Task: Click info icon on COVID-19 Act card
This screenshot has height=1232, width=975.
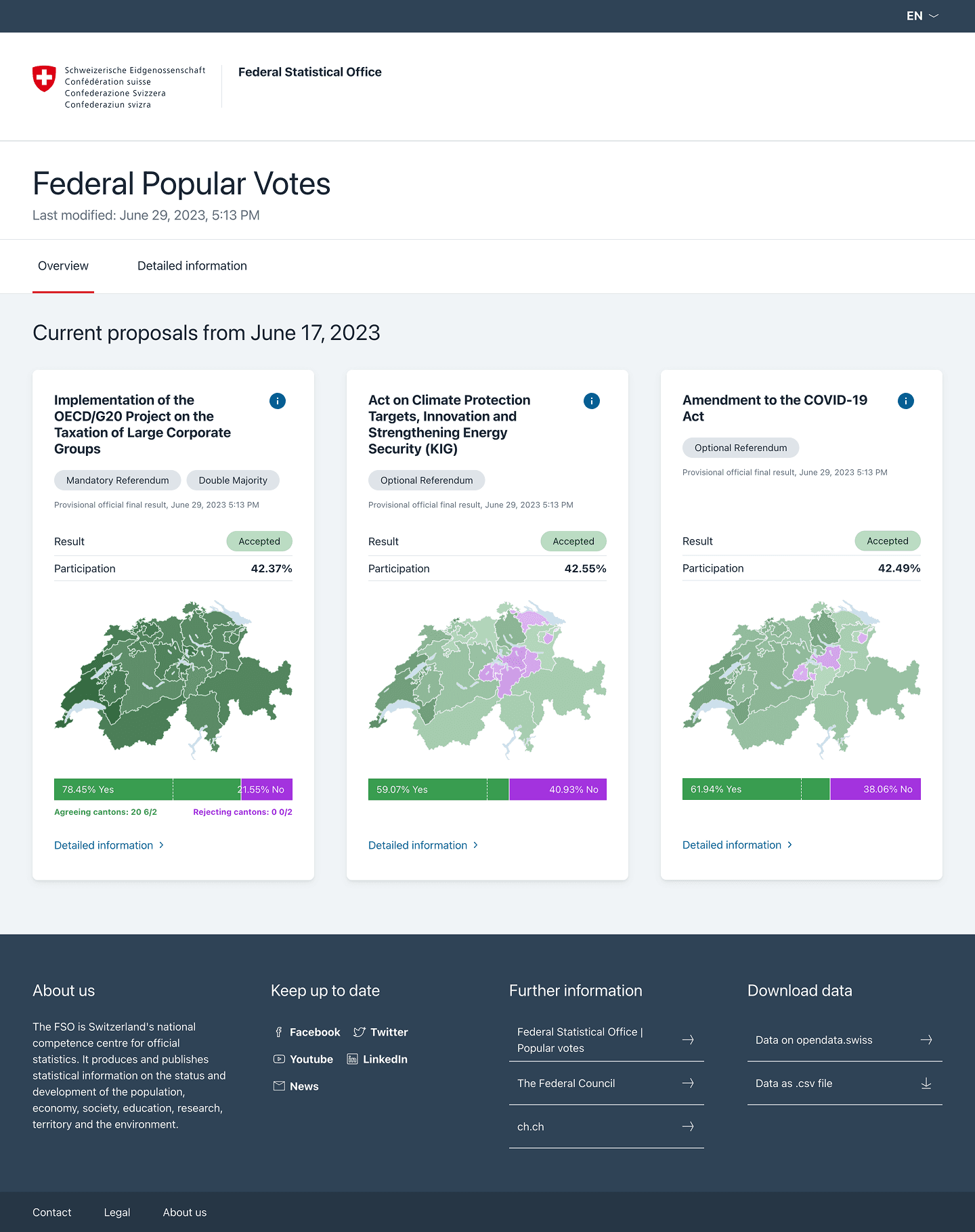Action: click(906, 401)
